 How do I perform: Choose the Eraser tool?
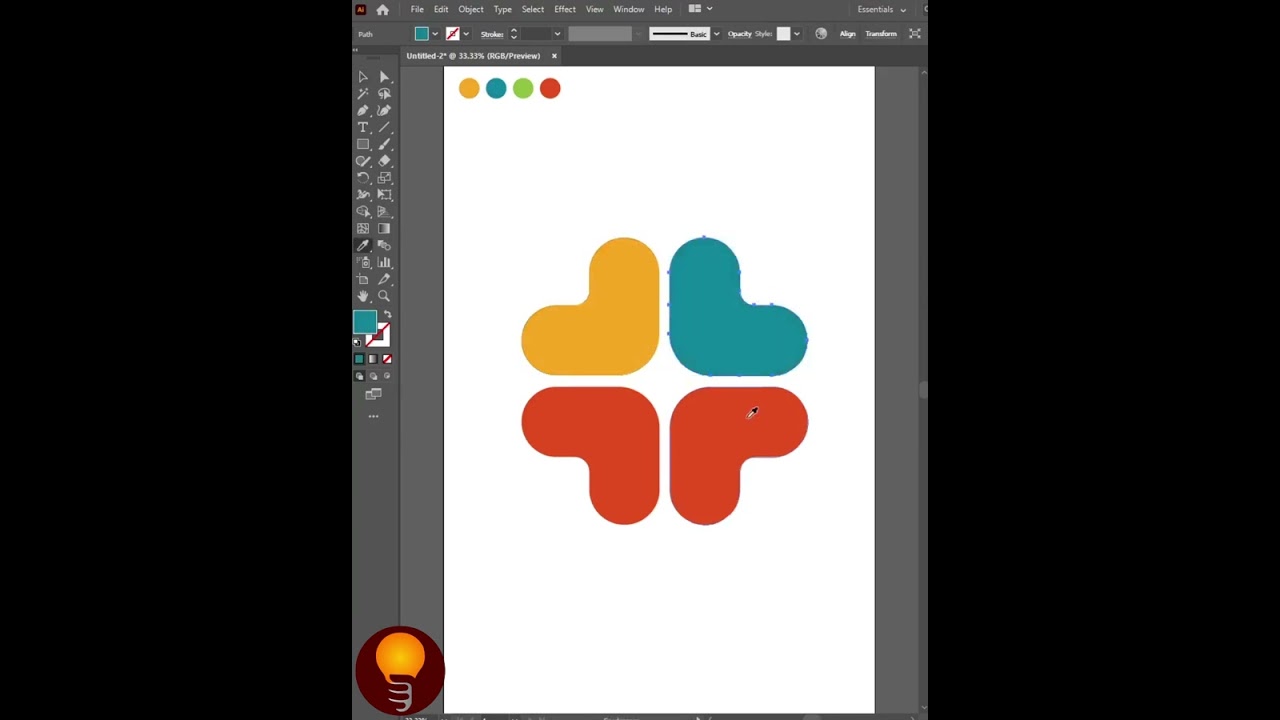tap(384, 161)
